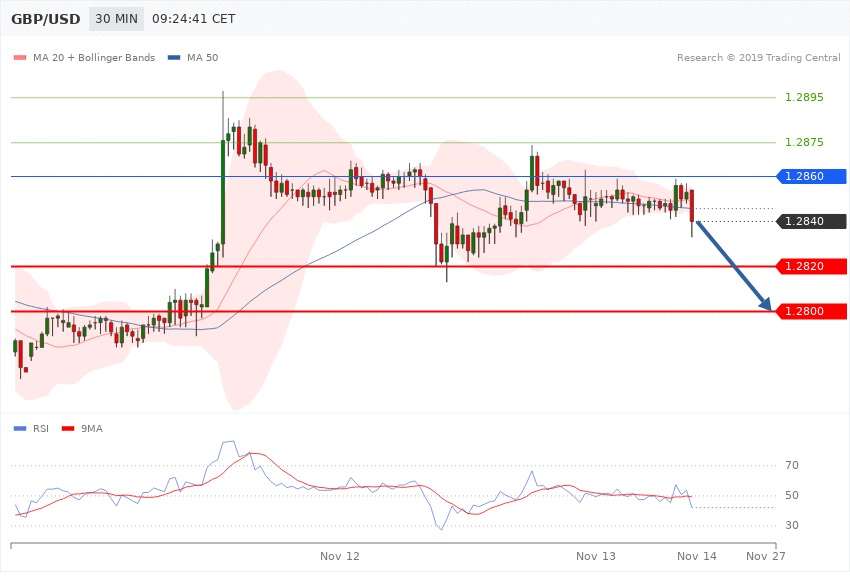Image resolution: width=850 pixels, height=576 pixels.
Task: Click the pink MA 20 legend line marker
Action: [x=21, y=58]
